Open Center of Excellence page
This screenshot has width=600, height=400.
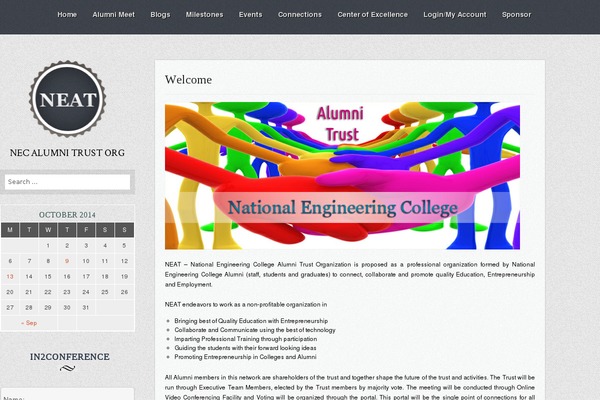click(x=372, y=15)
